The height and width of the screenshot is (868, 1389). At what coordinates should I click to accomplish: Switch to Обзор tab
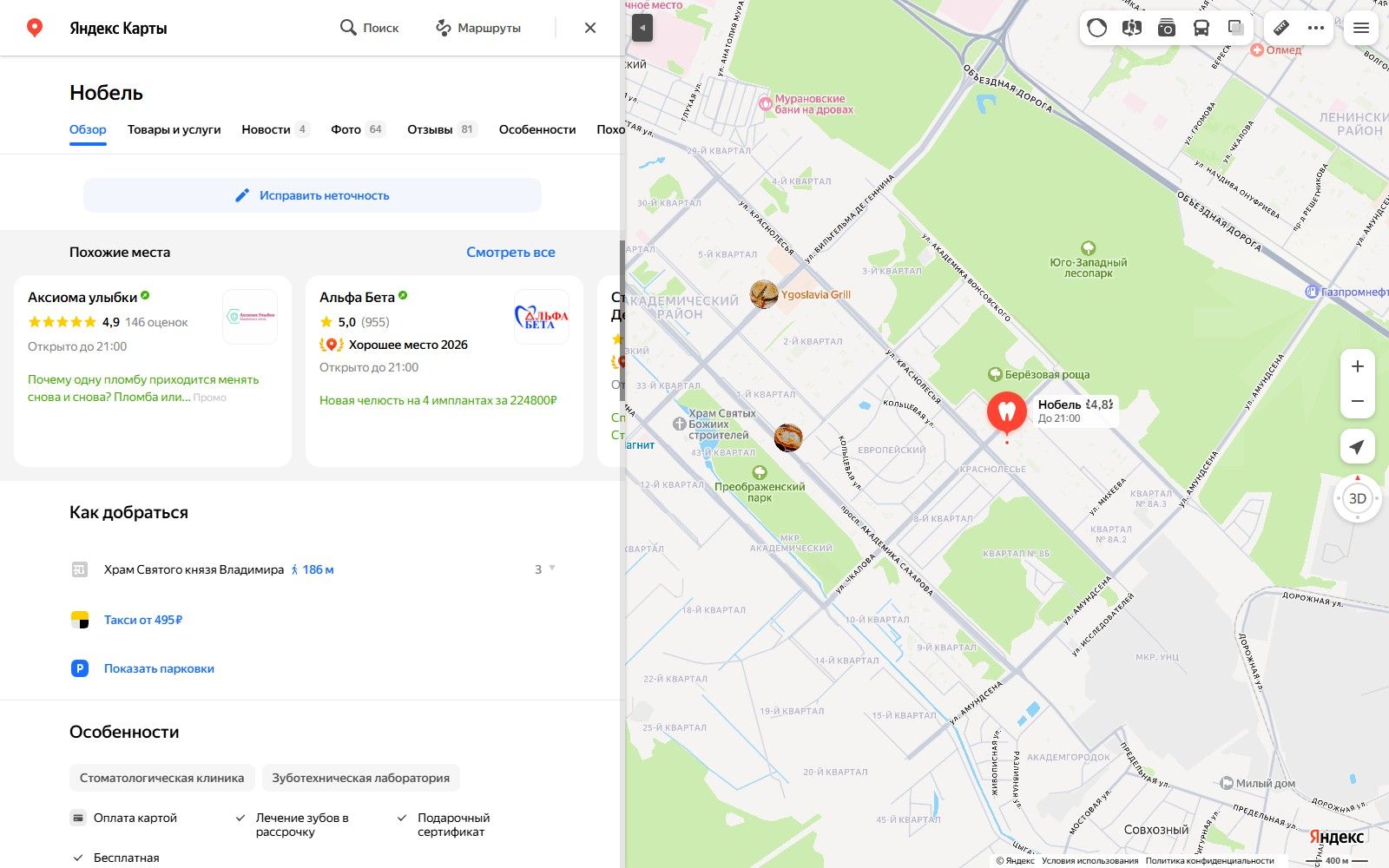click(x=88, y=129)
